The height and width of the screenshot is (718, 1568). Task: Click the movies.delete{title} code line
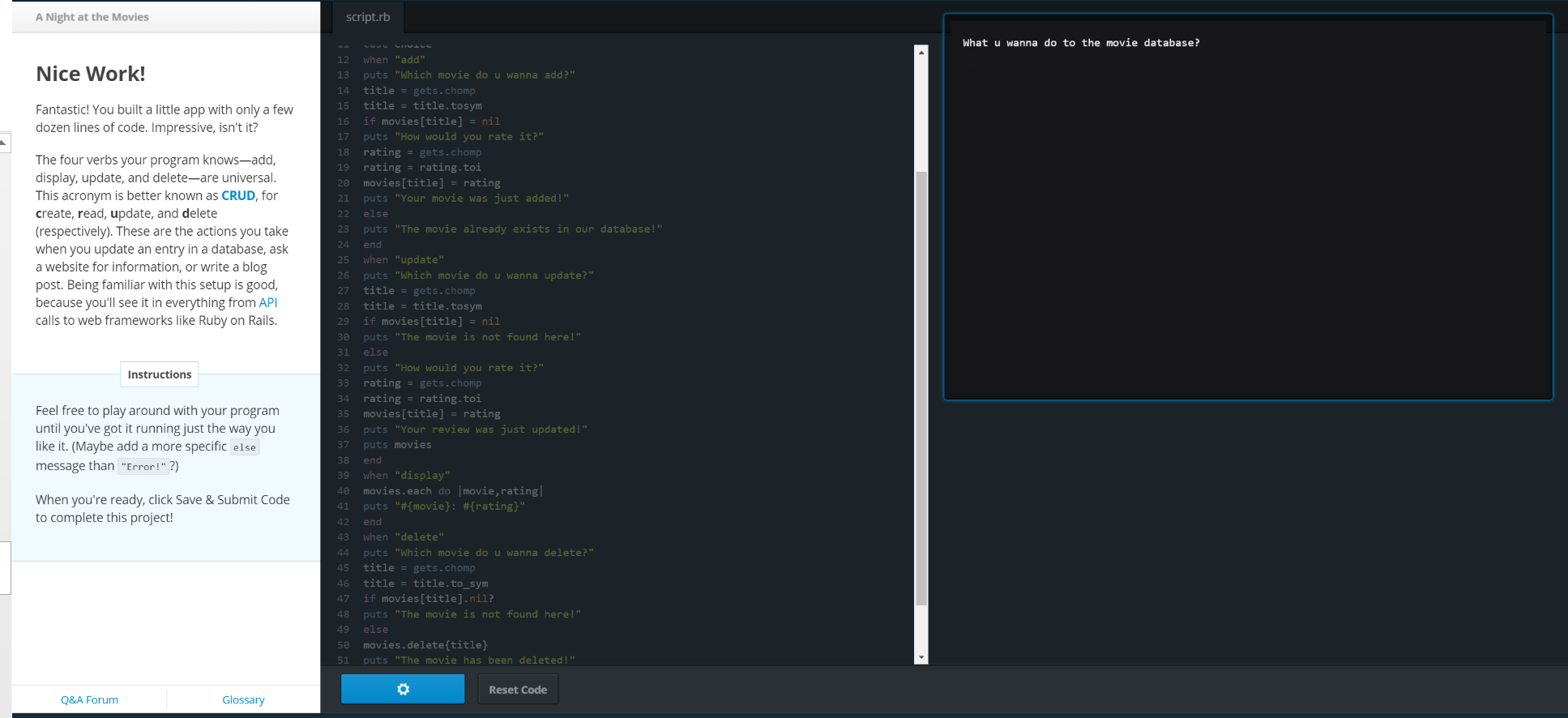(x=425, y=645)
